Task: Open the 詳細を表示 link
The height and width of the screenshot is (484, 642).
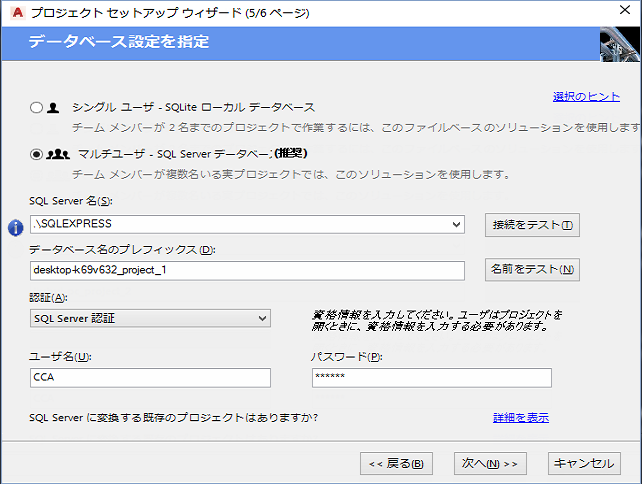Action: (x=521, y=418)
